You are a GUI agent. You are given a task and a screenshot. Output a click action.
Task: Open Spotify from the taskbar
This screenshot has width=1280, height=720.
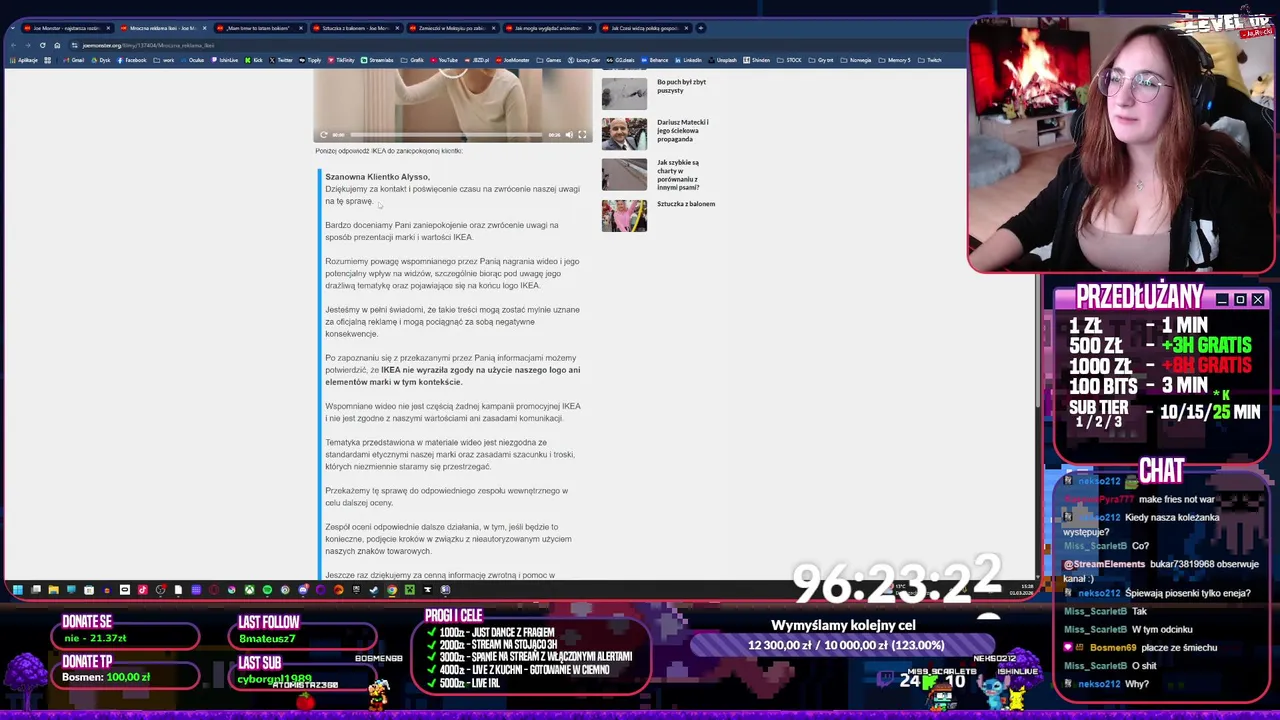tap(267, 590)
